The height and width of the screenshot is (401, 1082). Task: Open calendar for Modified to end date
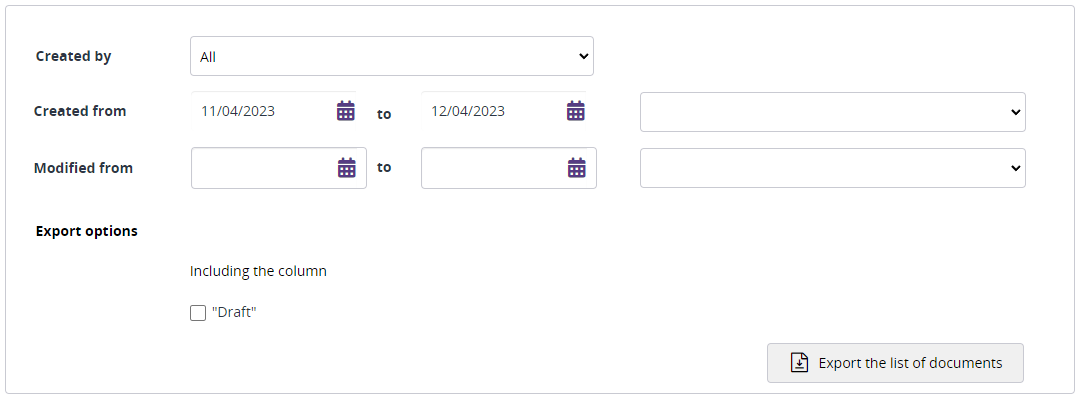pos(577,168)
